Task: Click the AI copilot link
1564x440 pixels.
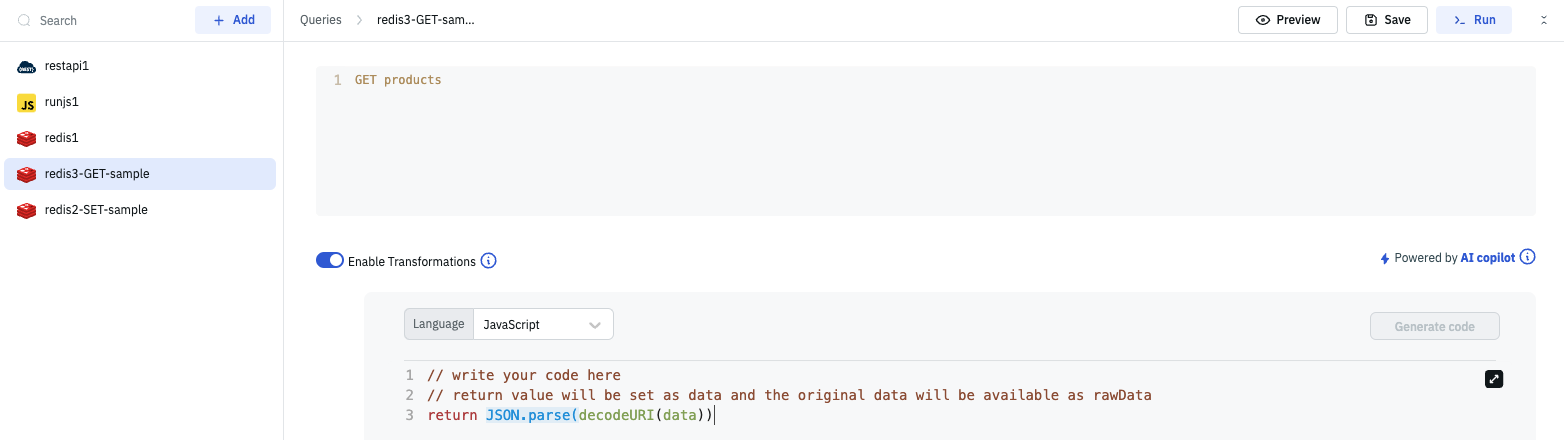Action: point(1487,258)
